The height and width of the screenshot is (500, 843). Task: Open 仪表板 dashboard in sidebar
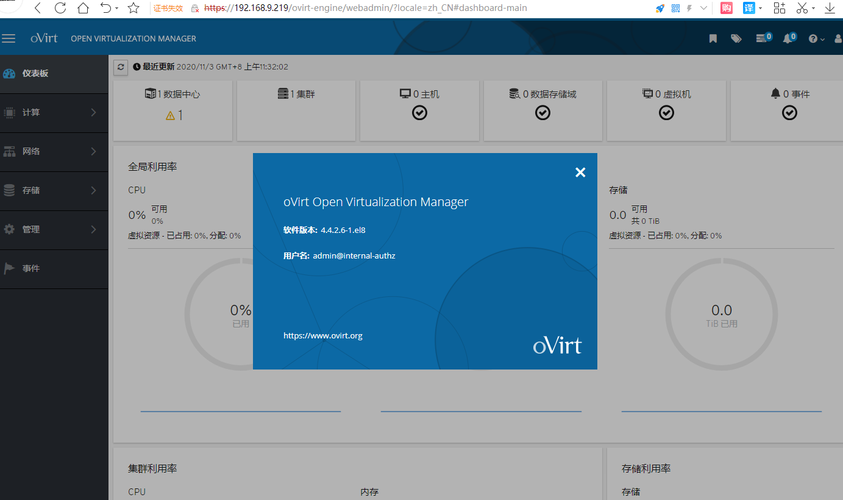54,74
